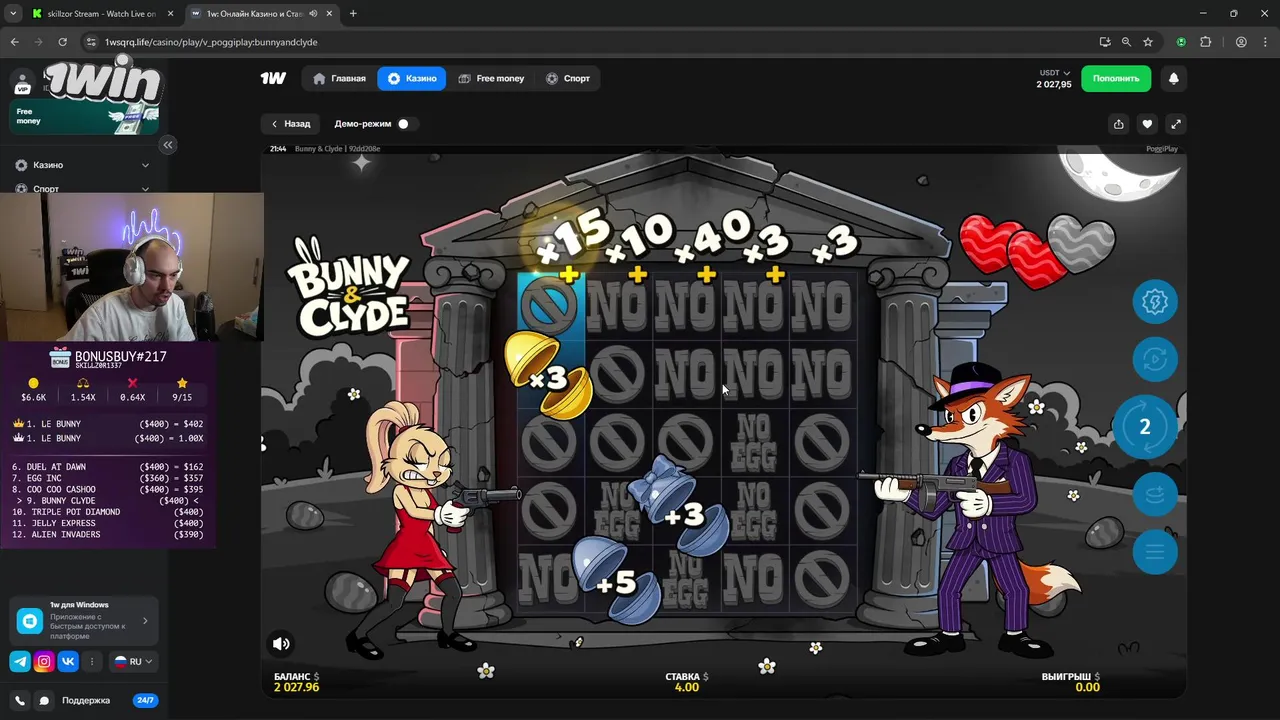
Task: Click the 1W logo in header
Action: (273, 78)
